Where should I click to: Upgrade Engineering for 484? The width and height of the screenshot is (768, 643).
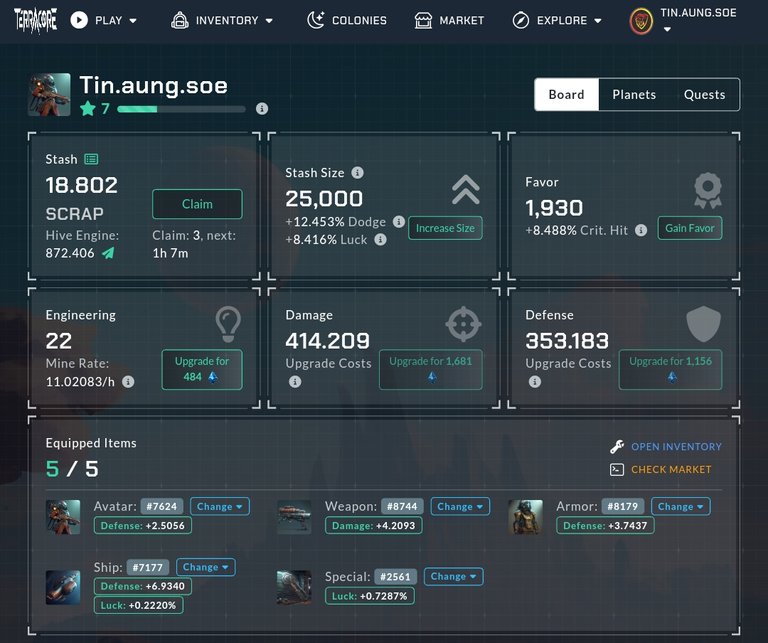pos(202,369)
